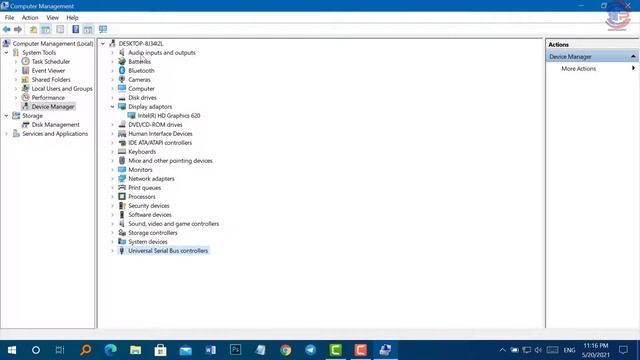
Task: Open the Help menu
Action: pyautogui.click(x=72, y=18)
